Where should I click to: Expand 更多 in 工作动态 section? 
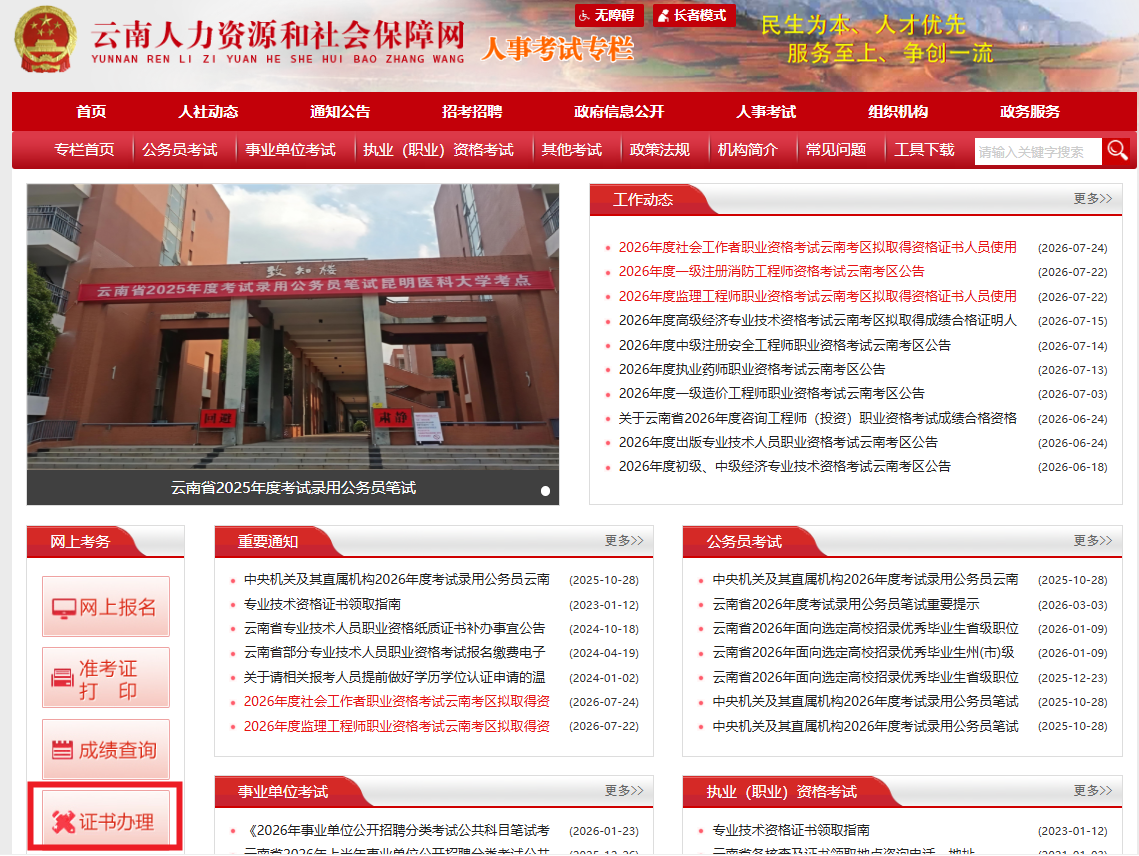[x=1093, y=198]
